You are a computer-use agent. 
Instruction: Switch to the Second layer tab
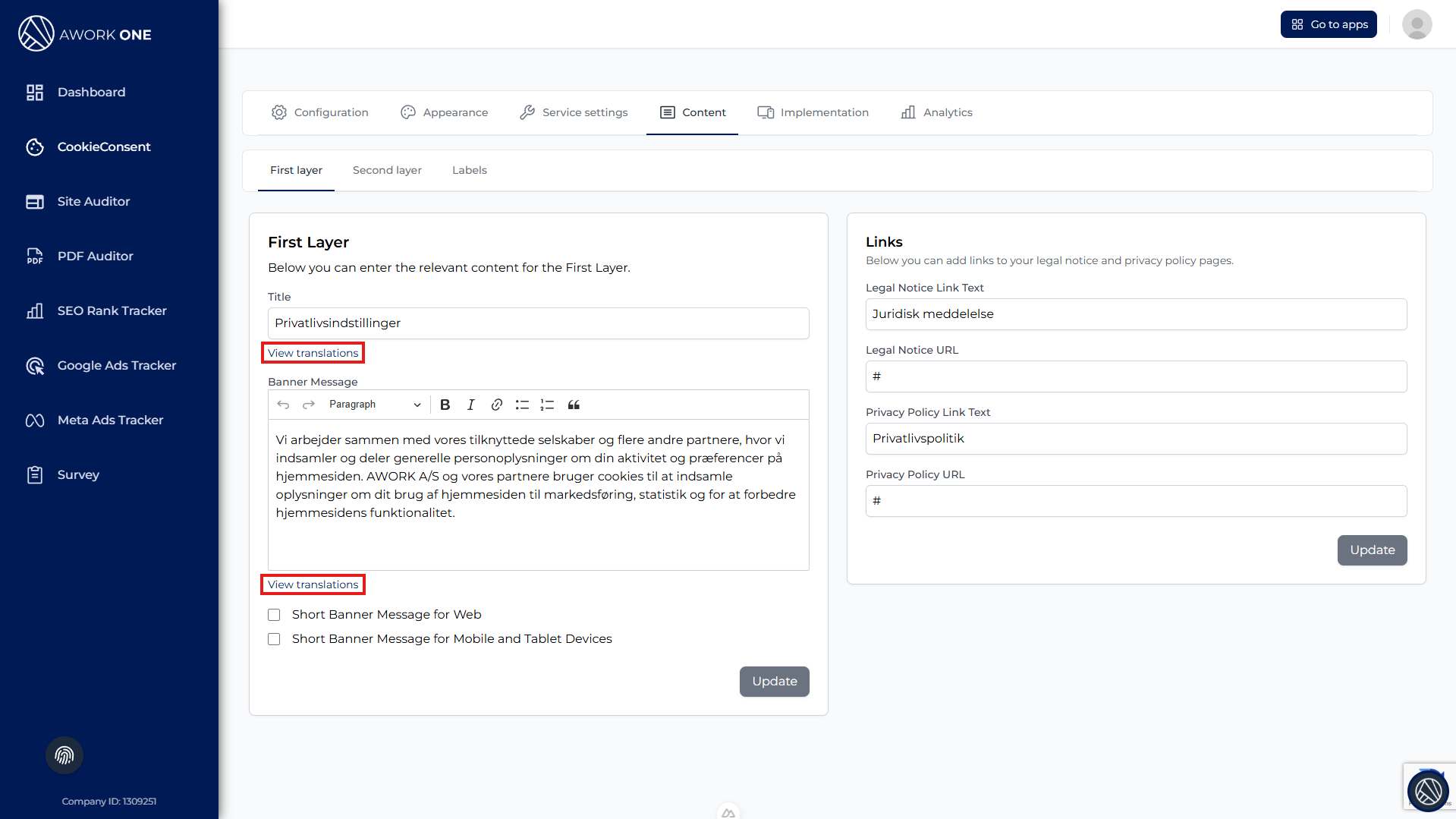coord(387,170)
